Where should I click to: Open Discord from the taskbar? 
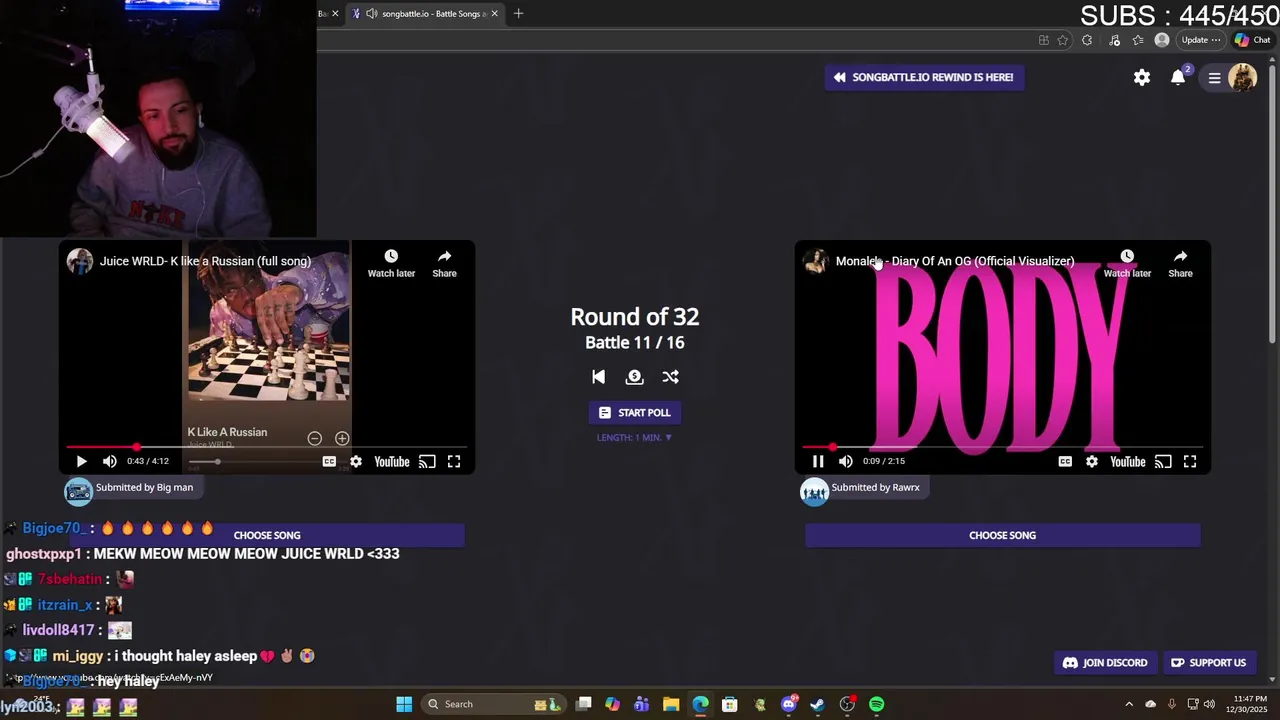click(x=789, y=704)
